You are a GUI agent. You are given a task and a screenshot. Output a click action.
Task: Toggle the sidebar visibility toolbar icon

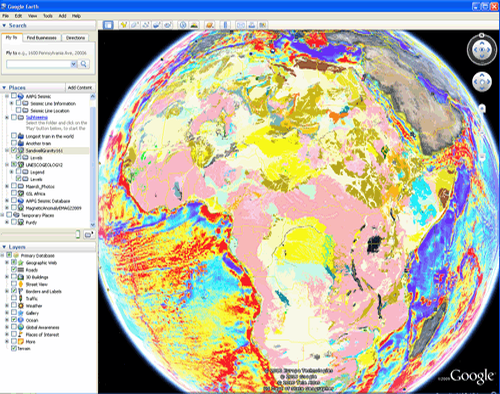coord(108,25)
